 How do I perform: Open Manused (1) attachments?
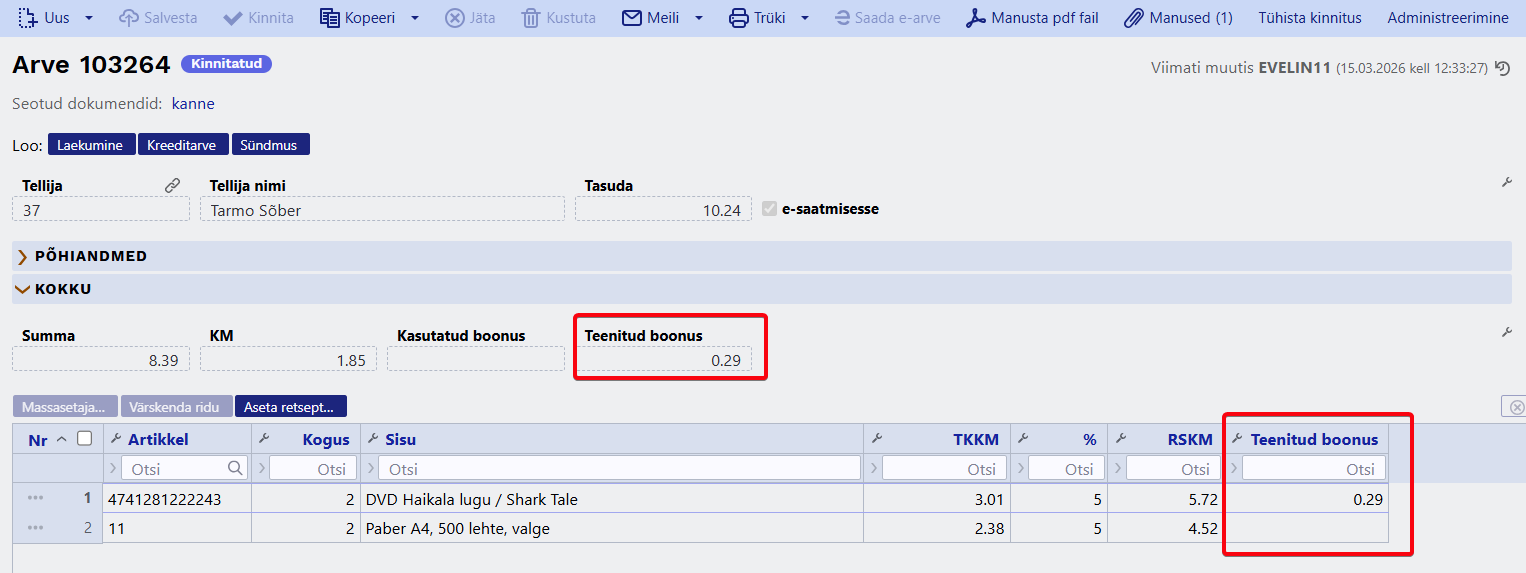point(1178,18)
